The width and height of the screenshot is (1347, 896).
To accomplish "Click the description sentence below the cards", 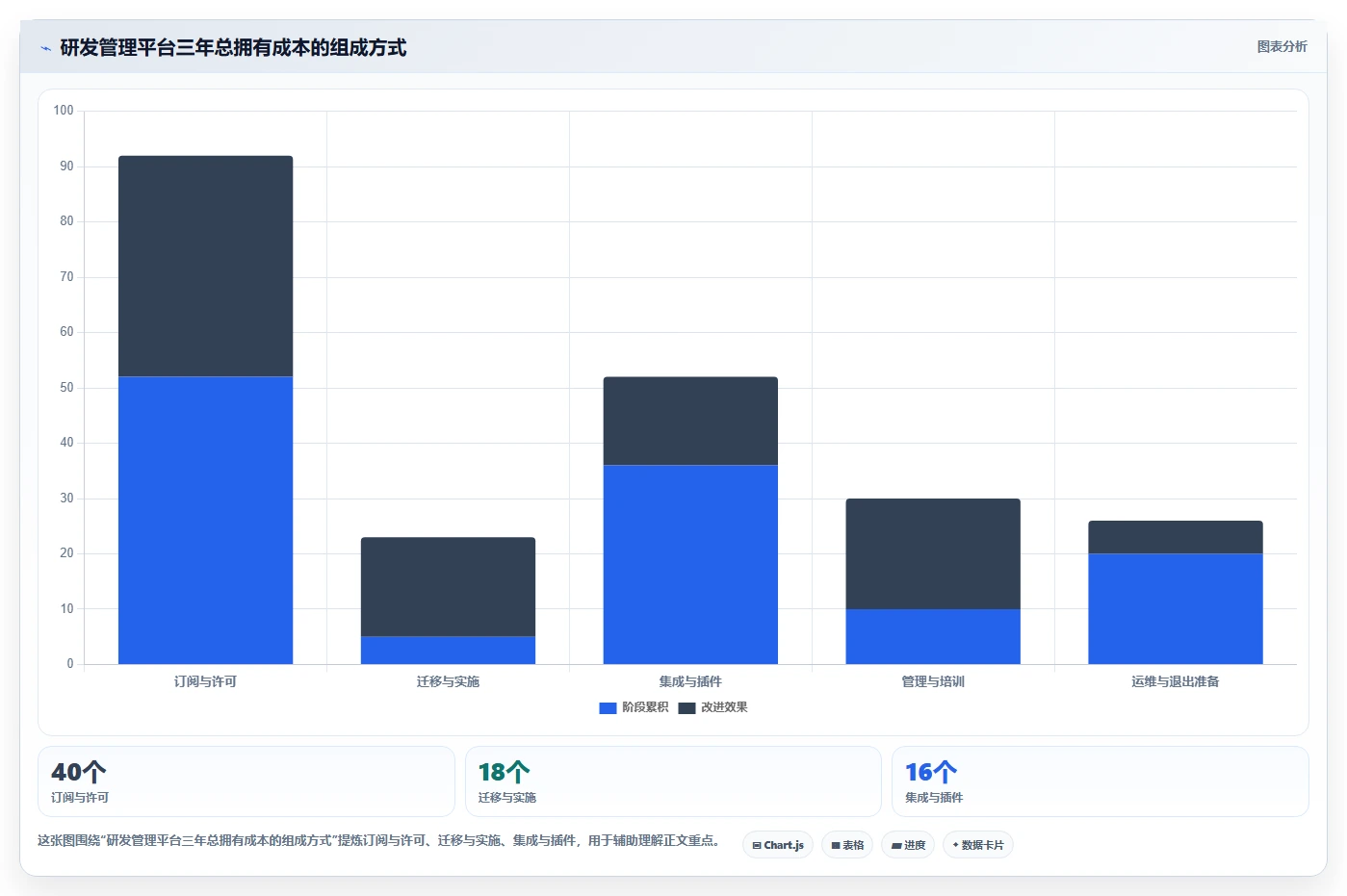I will pos(378,840).
